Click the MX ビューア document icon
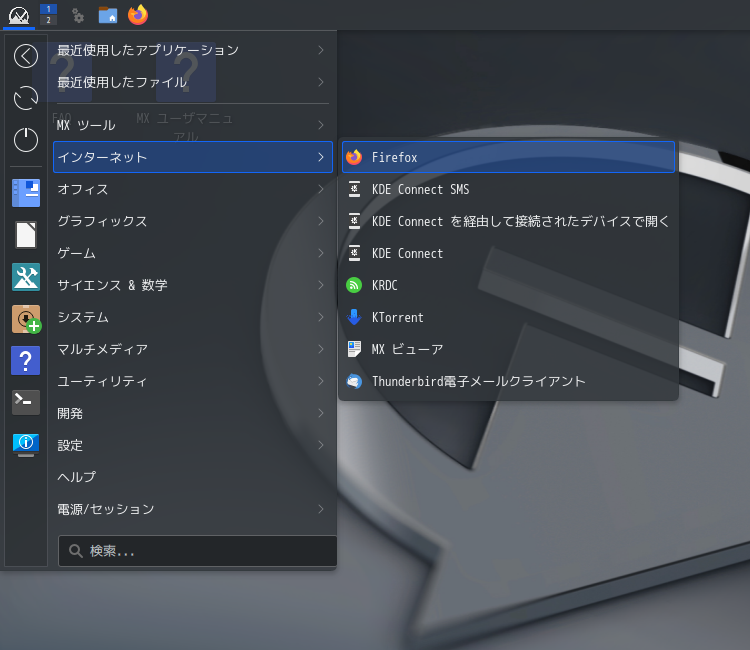 354,349
